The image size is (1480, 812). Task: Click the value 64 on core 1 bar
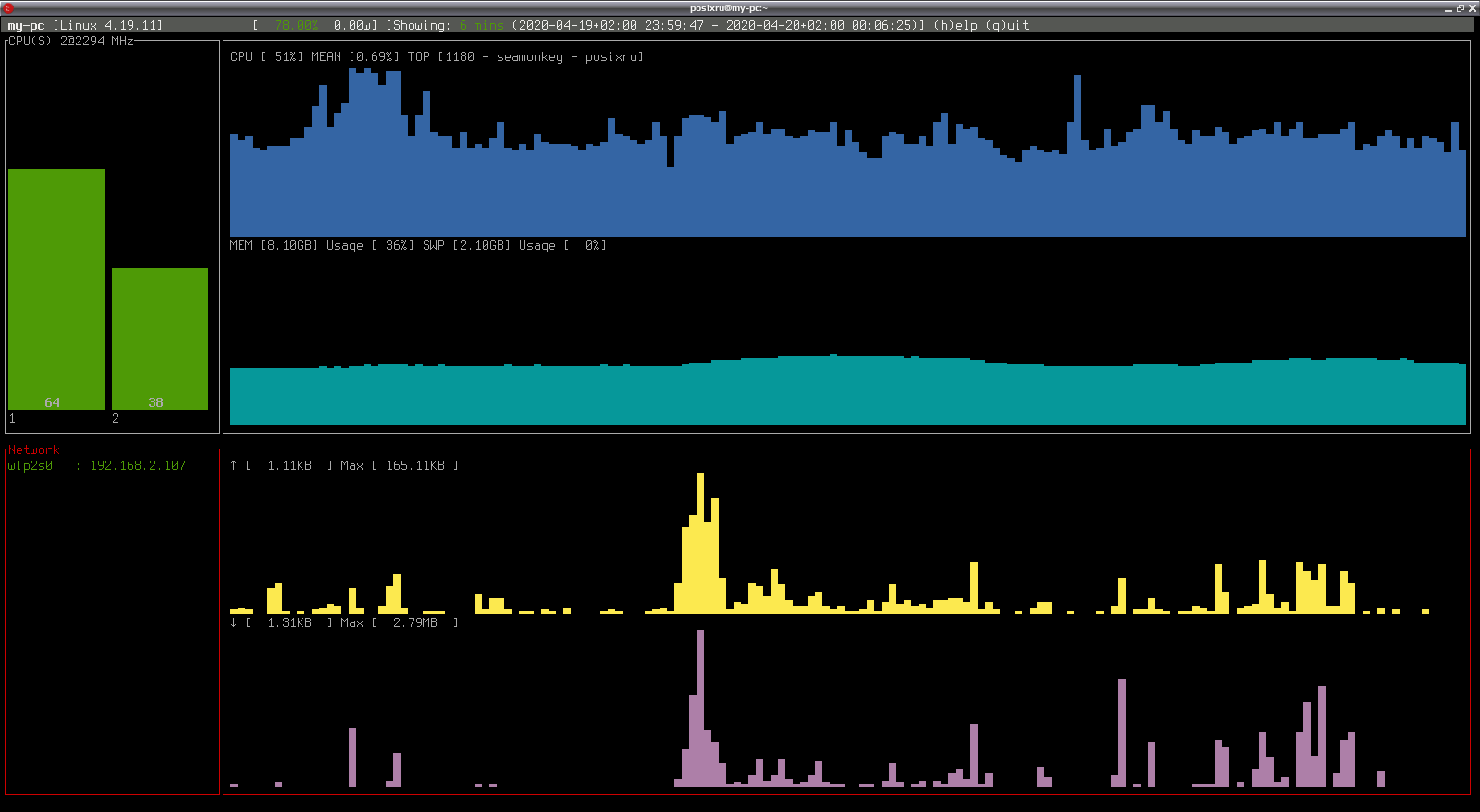click(x=53, y=402)
